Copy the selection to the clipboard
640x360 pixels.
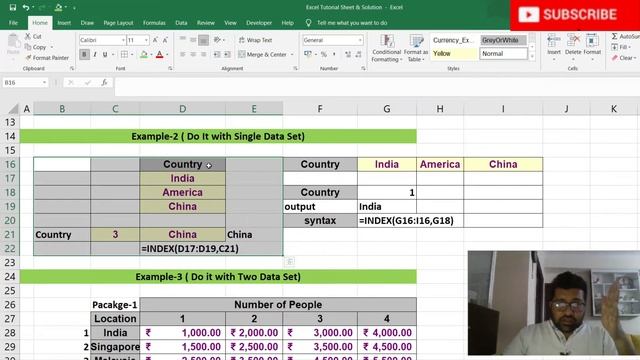click(36, 47)
